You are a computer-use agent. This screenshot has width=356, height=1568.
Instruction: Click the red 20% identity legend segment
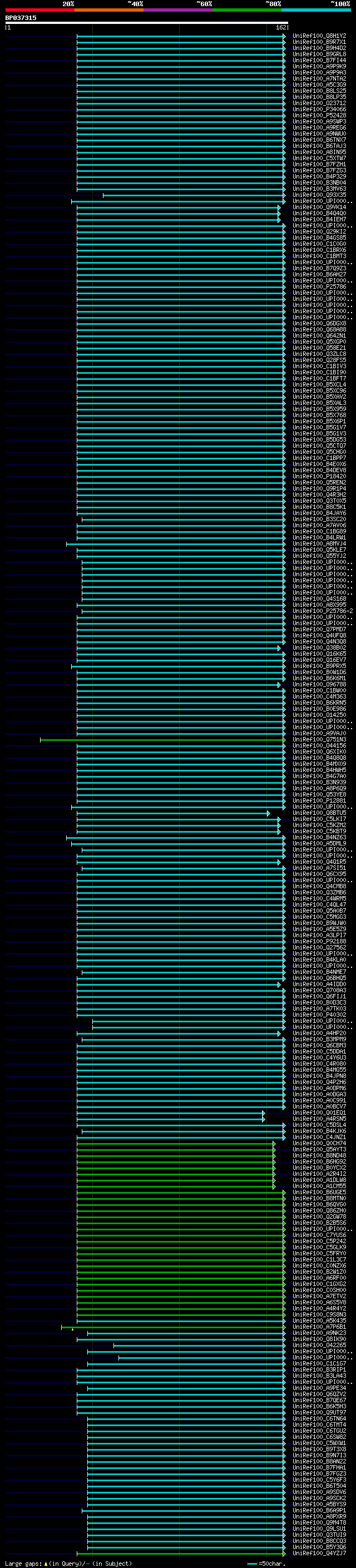coord(39,10)
